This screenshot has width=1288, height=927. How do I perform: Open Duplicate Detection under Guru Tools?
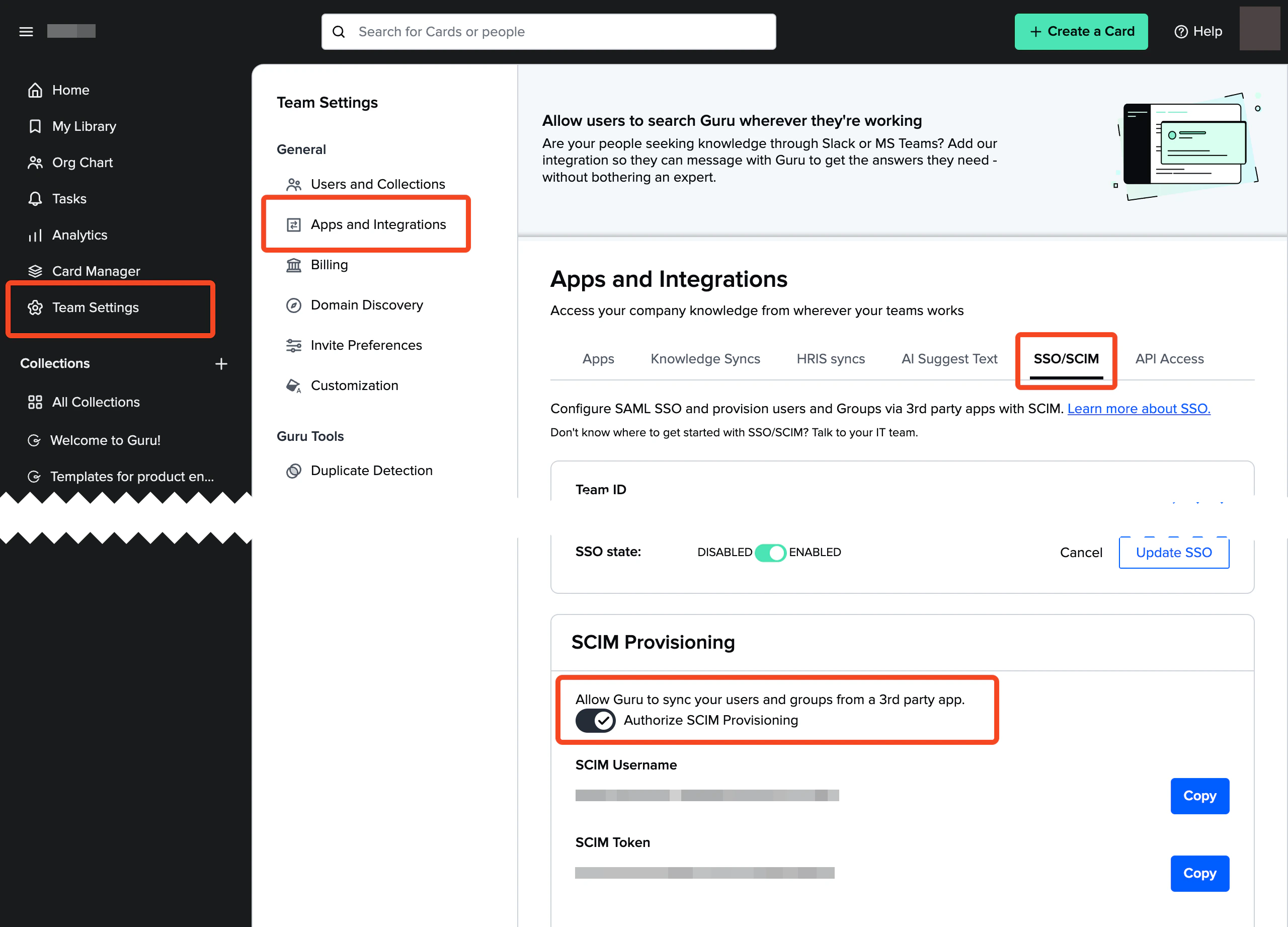(371, 471)
